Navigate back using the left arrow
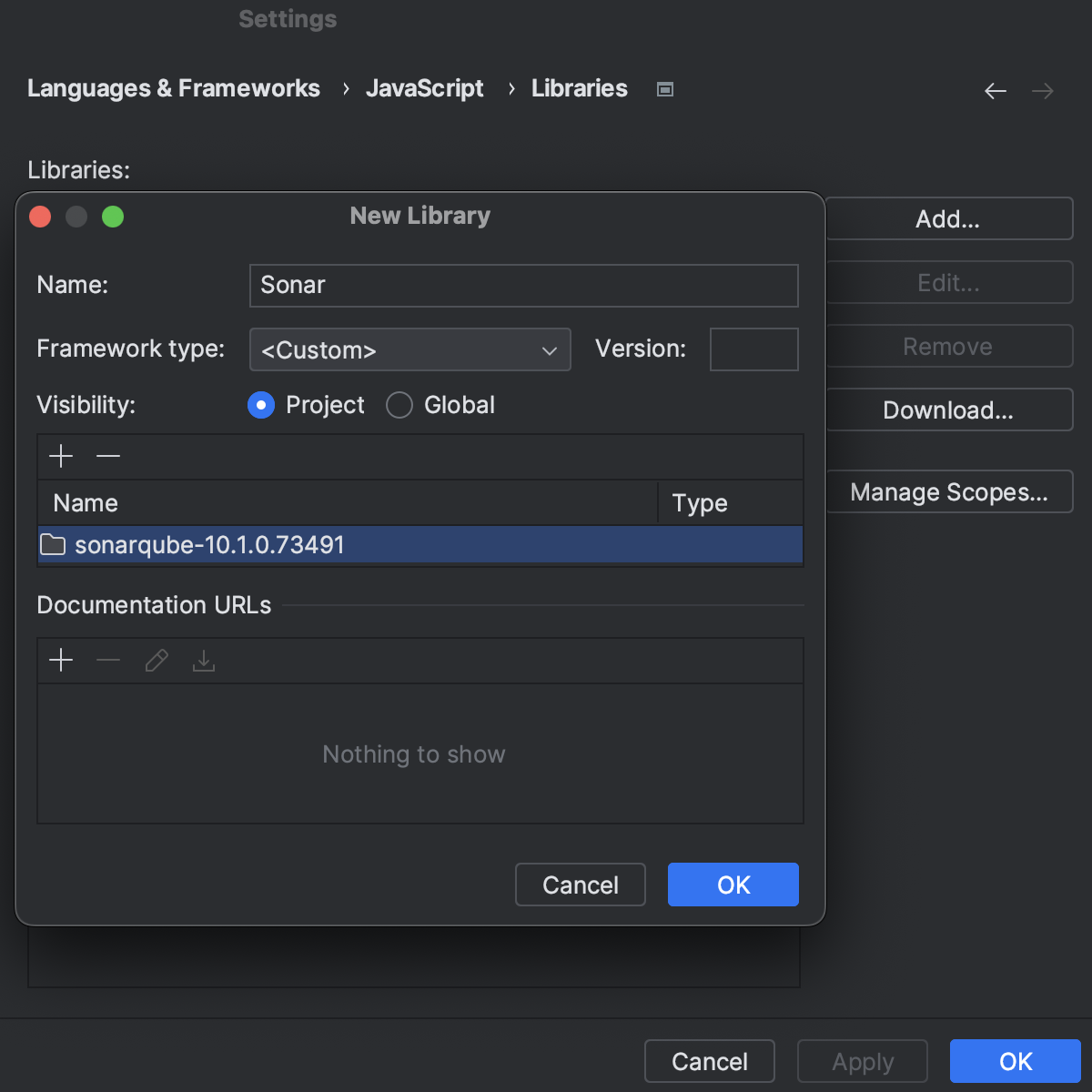Viewport: 1092px width, 1092px height. tap(995, 90)
